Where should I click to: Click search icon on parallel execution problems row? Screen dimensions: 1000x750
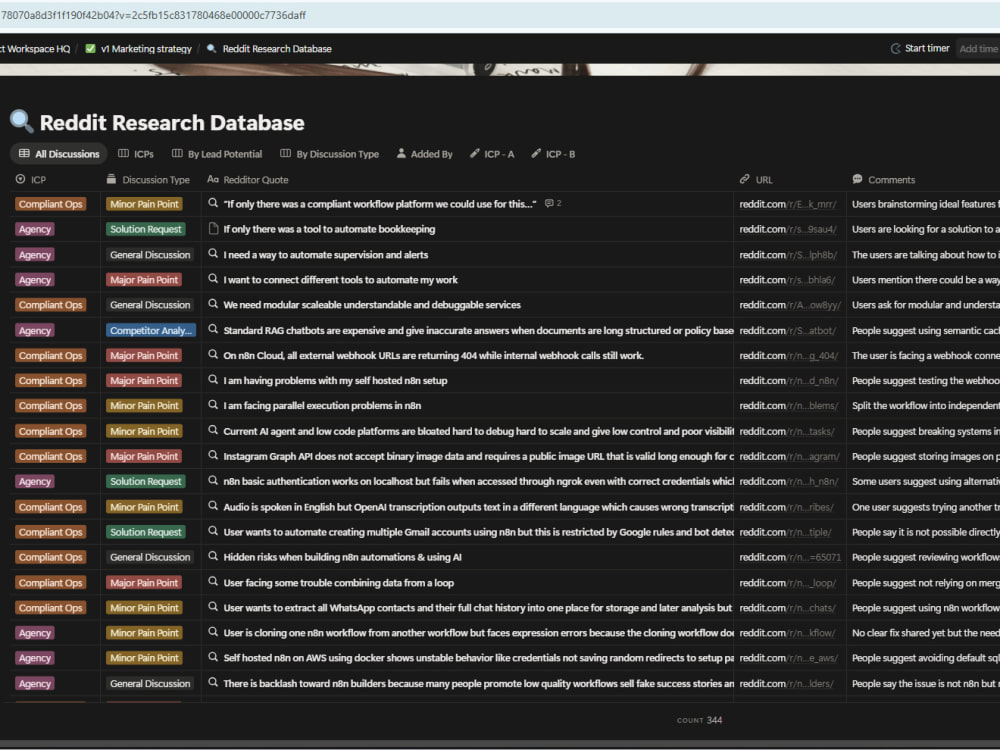click(213, 404)
